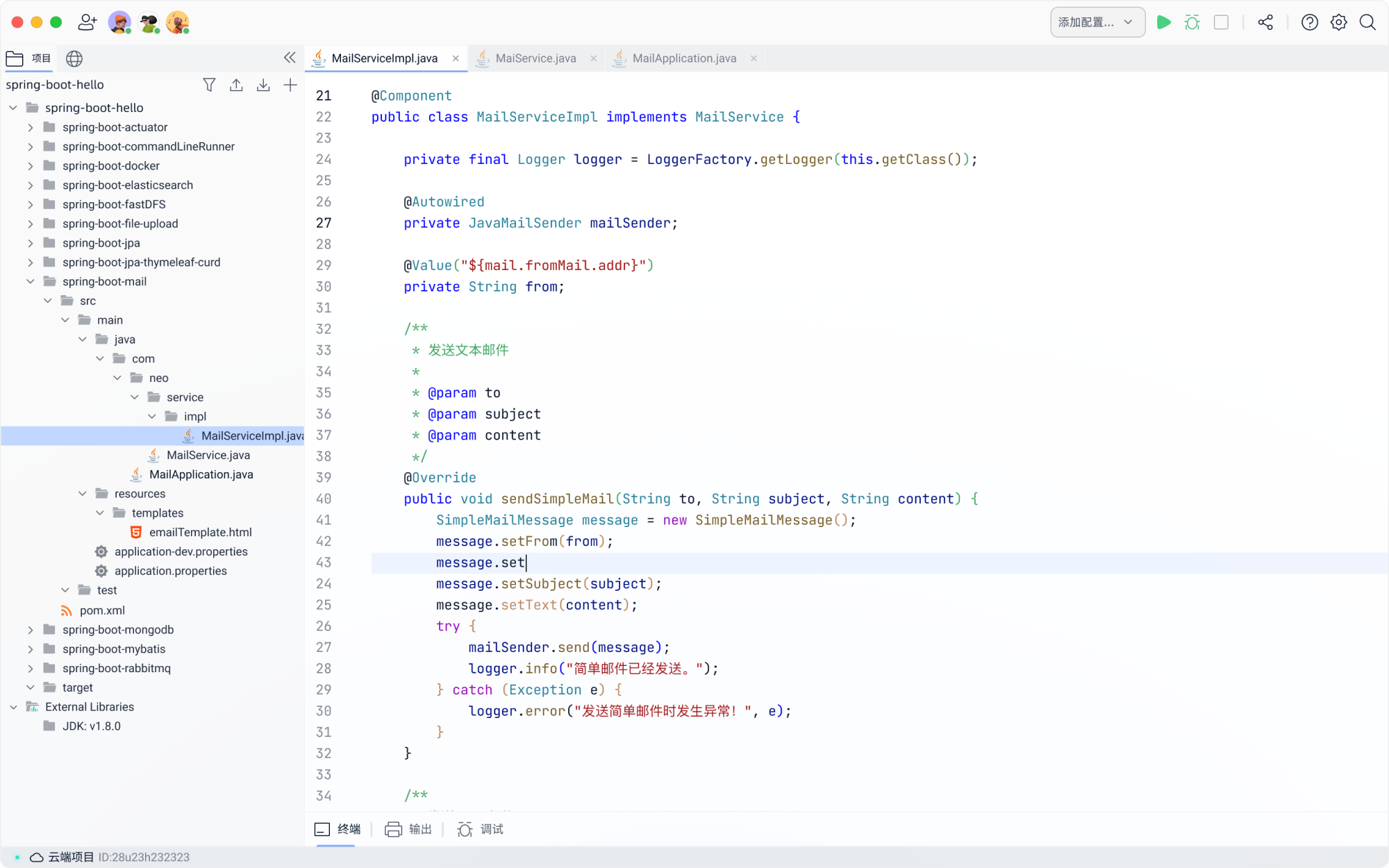Run the project with green play button

tap(1164, 22)
